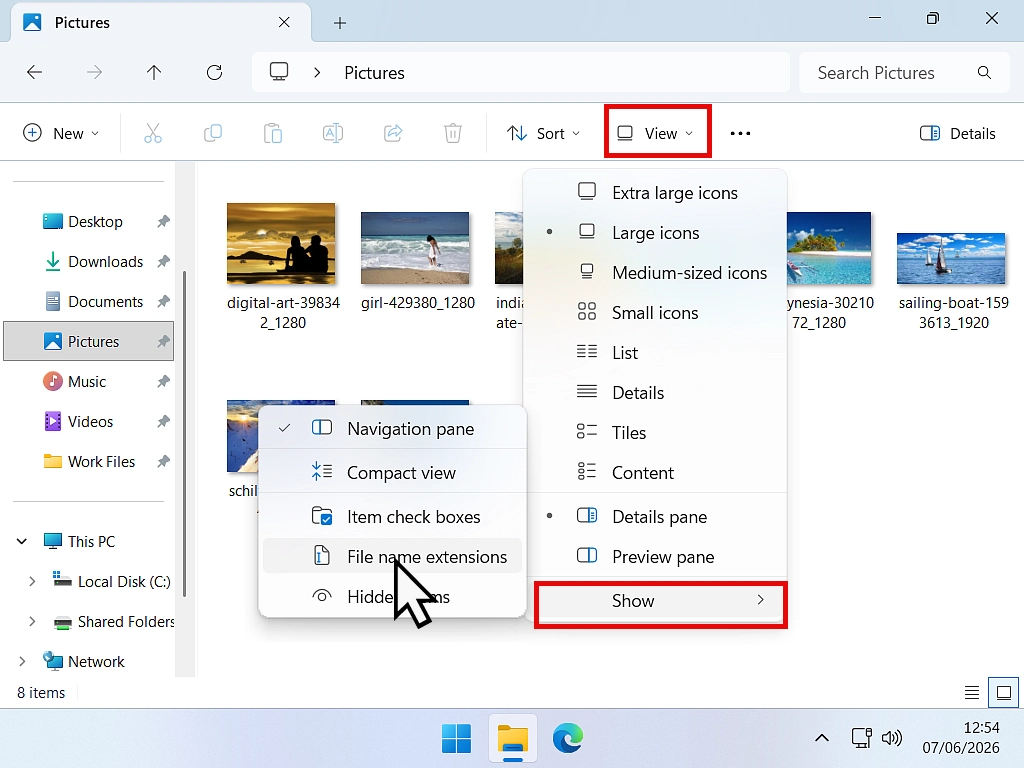Click the navigation pane scrollbar
Image resolution: width=1024 pixels, height=768 pixels.
coord(185,434)
